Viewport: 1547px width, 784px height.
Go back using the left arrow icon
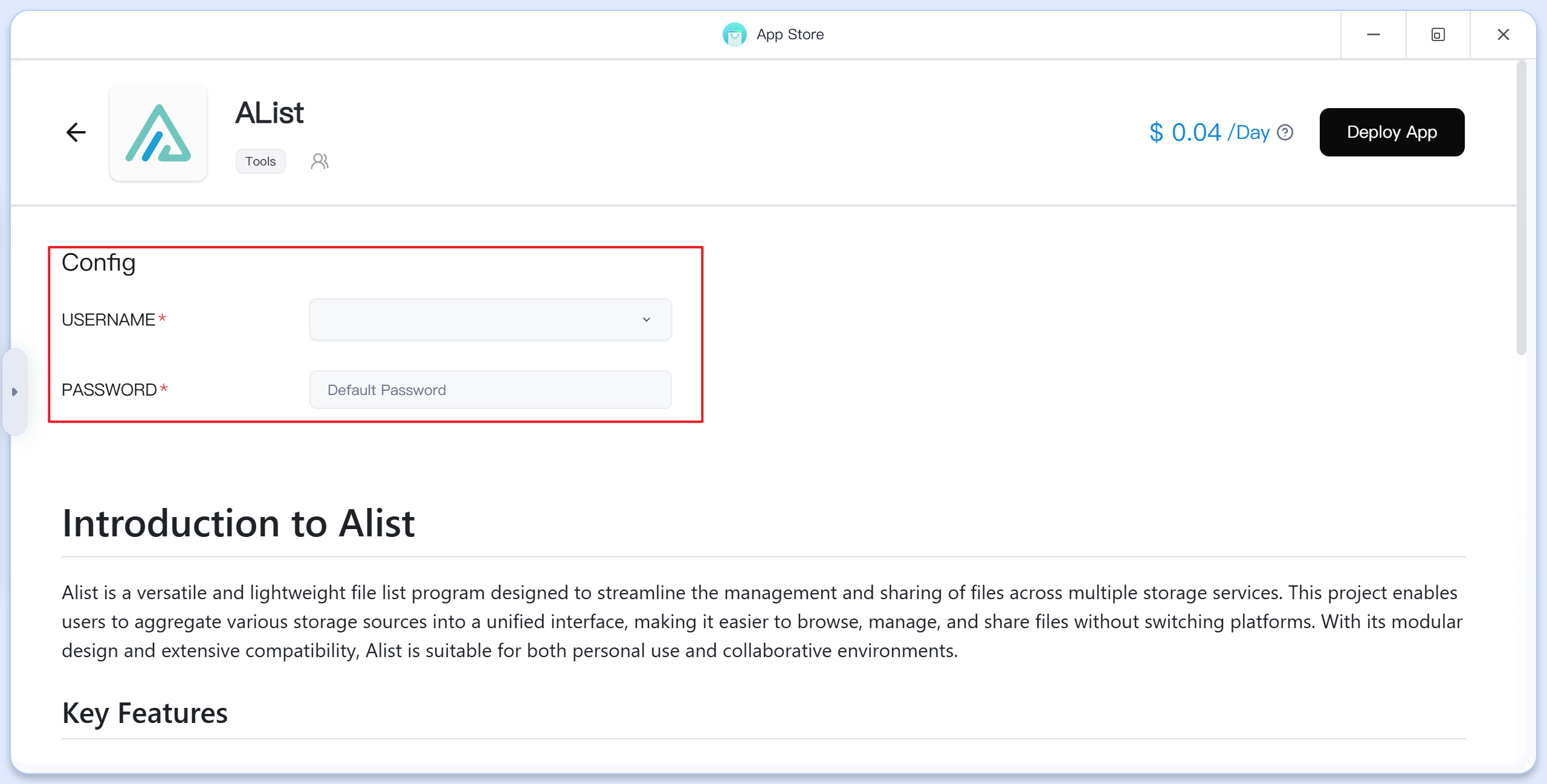pyautogui.click(x=76, y=132)
